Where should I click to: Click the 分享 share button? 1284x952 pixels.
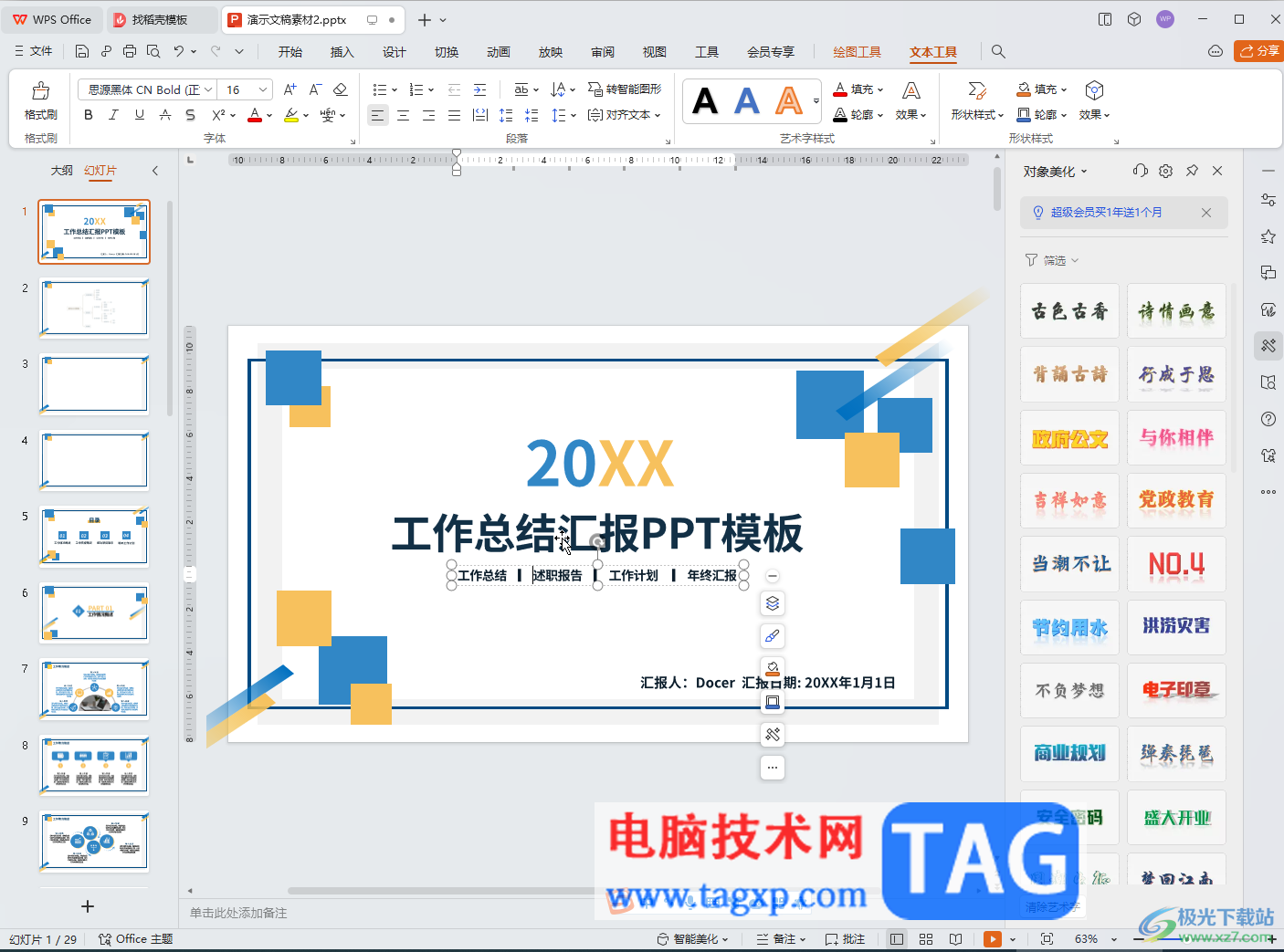(x=1258, y=51)
